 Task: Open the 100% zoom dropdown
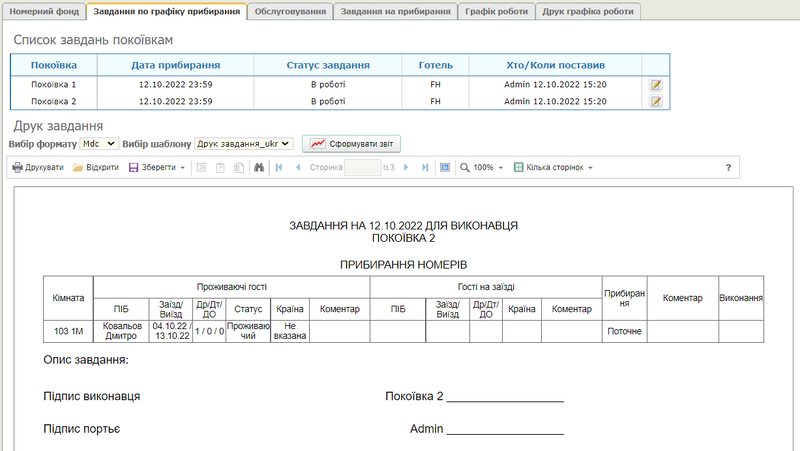(483, 168)
